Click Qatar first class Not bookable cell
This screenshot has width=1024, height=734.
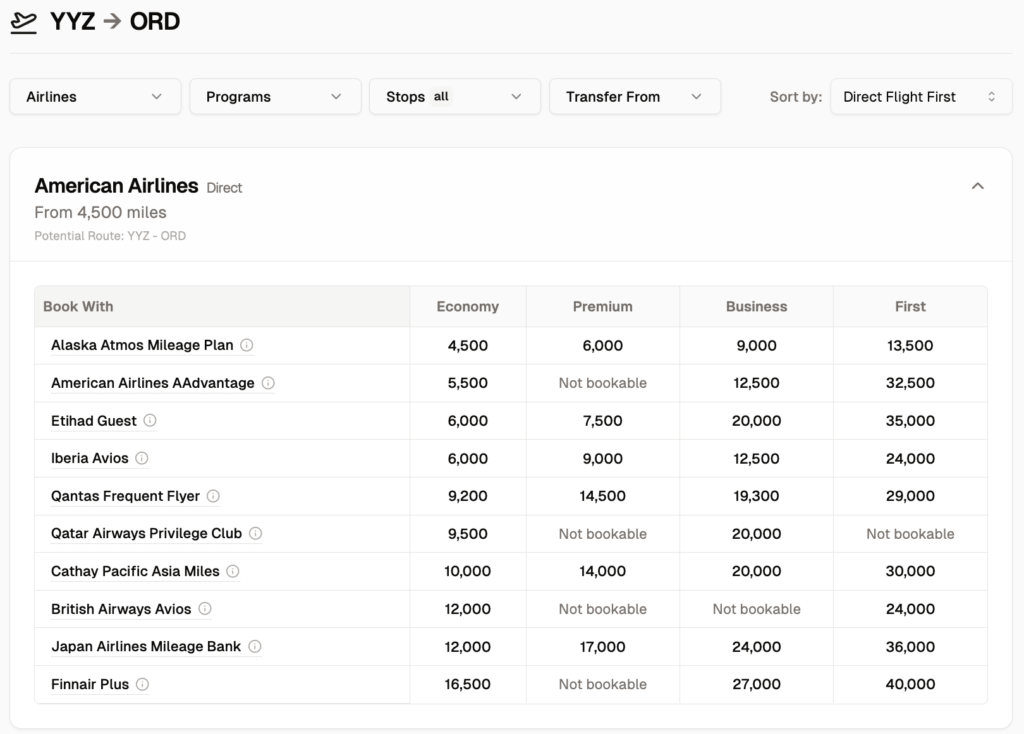point(910,534)
